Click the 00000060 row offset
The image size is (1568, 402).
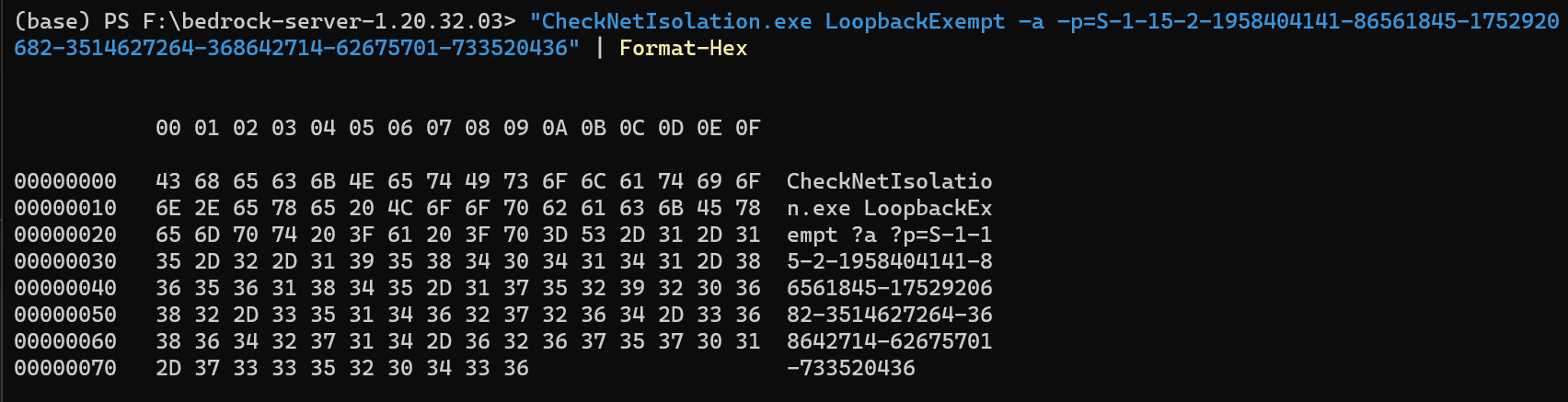pos(65,341)
